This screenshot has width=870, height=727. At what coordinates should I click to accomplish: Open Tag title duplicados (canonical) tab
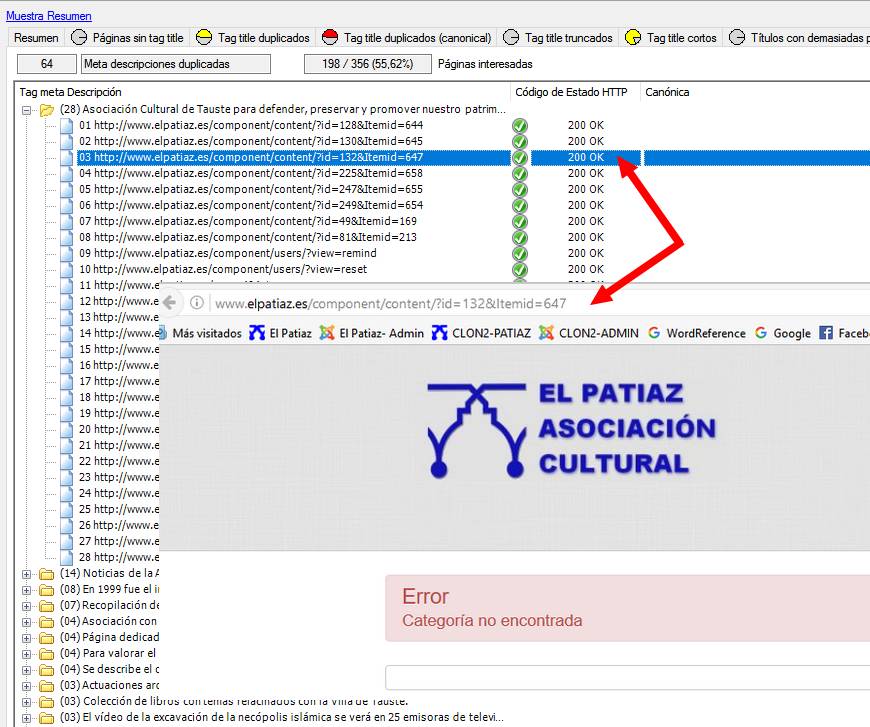407,38
